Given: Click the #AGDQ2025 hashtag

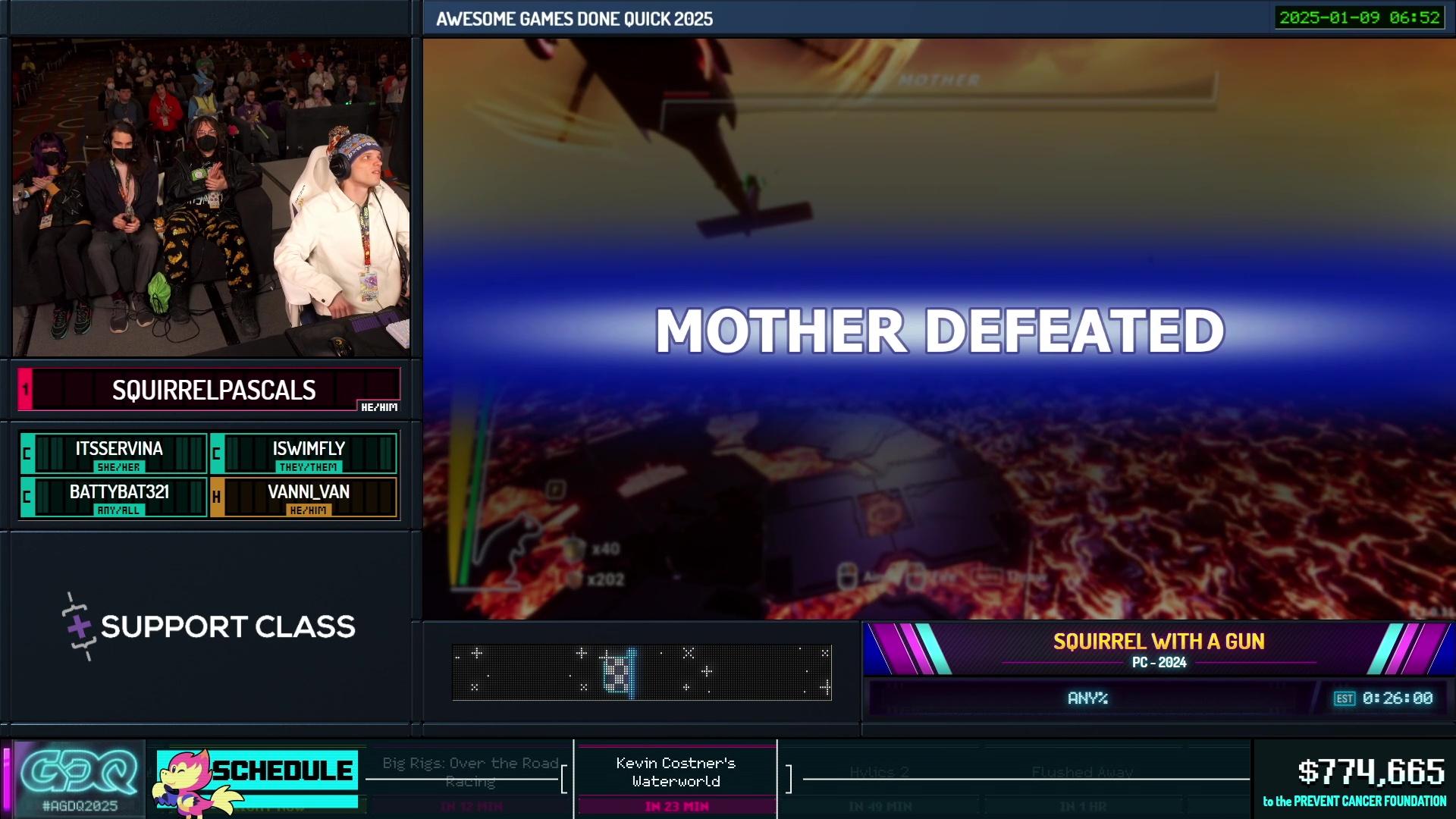Looking at the screenshot, I should tap(80, 807).
